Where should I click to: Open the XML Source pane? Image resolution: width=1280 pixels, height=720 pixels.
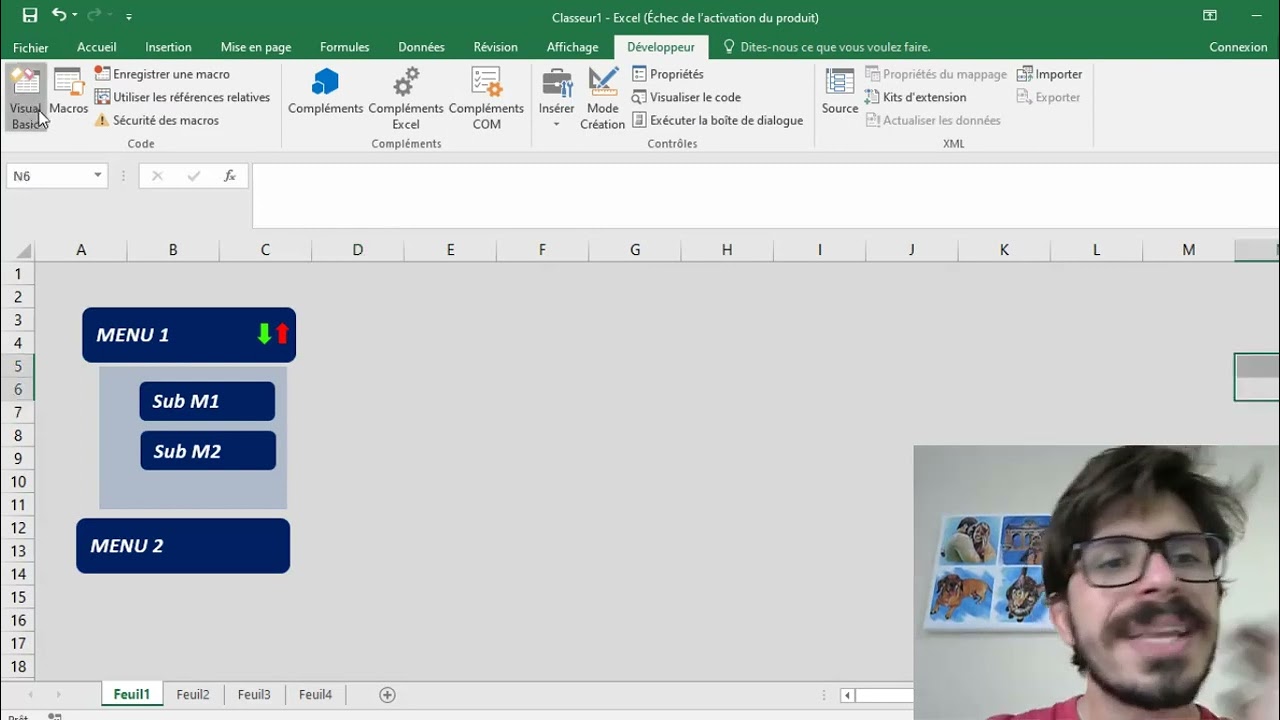click(840, 92)
